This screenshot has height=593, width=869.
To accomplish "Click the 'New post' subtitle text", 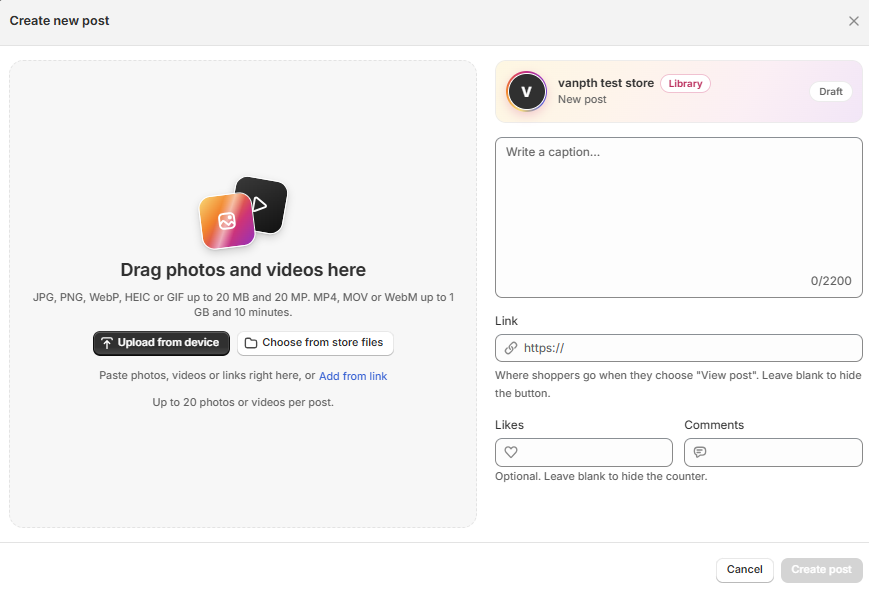I will point(582,99).
